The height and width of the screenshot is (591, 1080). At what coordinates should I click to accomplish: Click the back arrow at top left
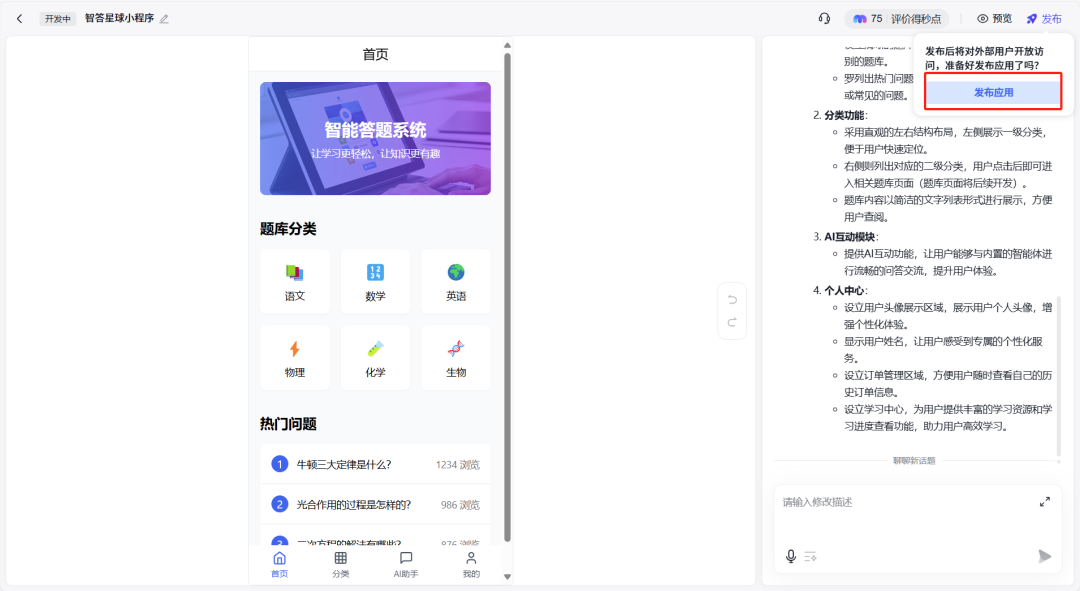[x=21, y=17]
